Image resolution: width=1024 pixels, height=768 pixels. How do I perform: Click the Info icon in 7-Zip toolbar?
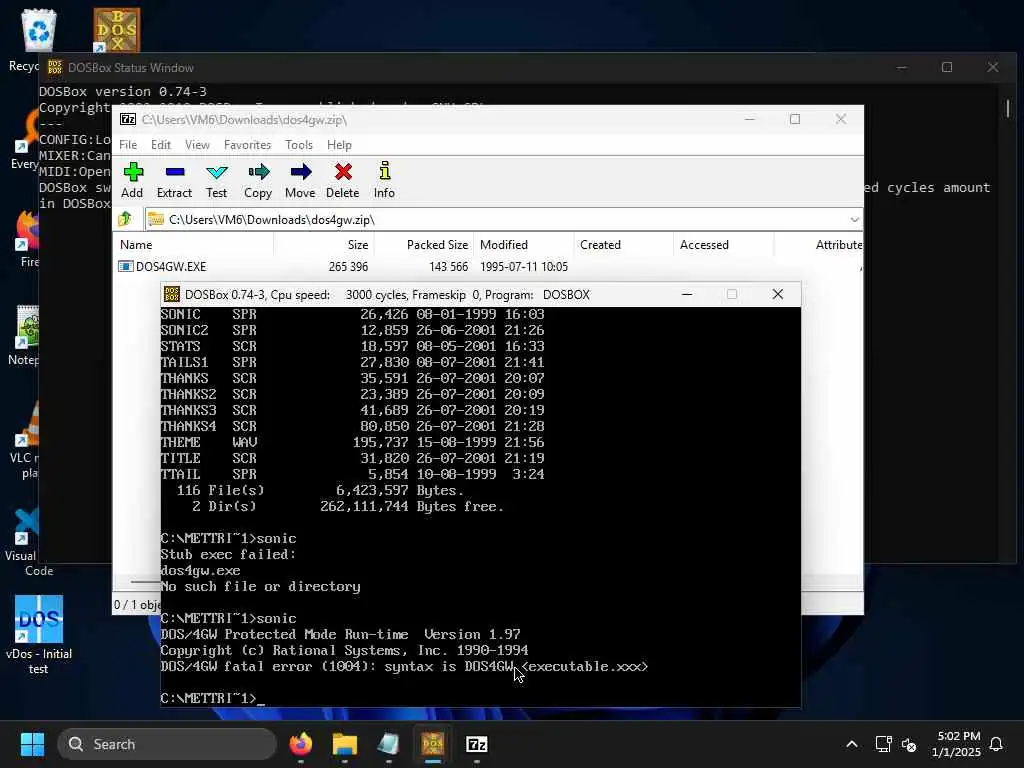(384, 180)
